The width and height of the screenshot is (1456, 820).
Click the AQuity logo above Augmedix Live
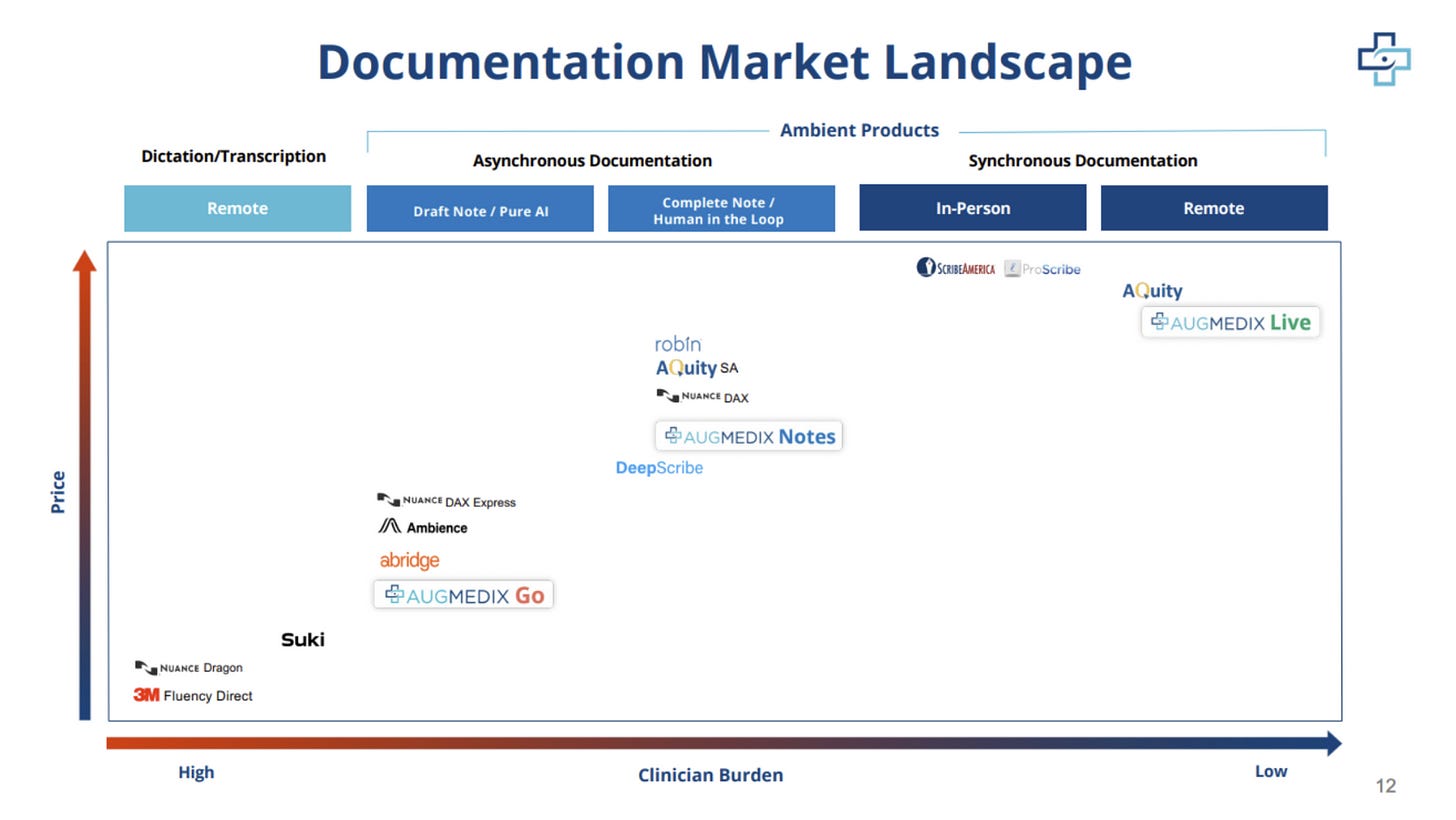coord(1152,291)
